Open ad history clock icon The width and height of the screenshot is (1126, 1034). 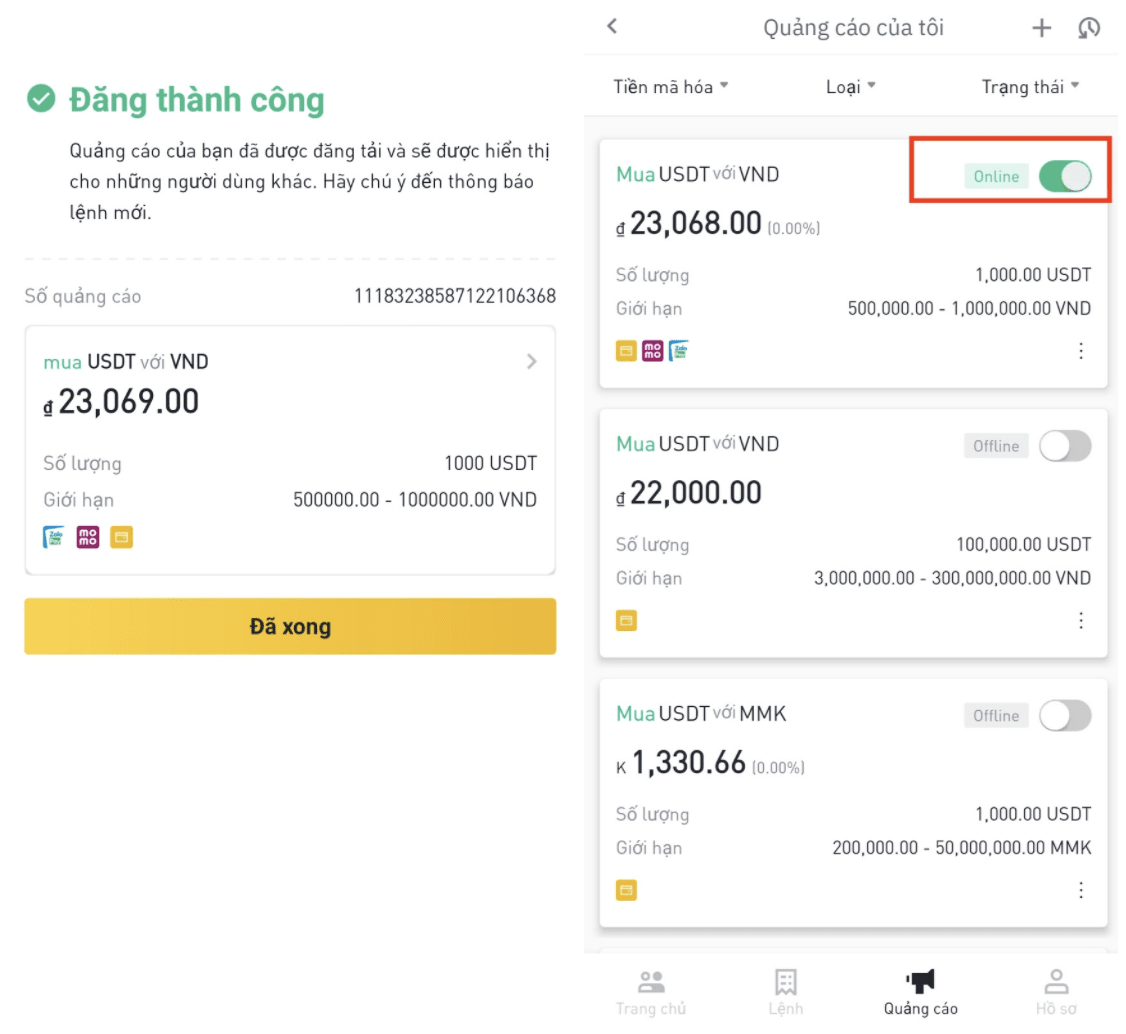pyautogui.click(x=1089, y=28)
